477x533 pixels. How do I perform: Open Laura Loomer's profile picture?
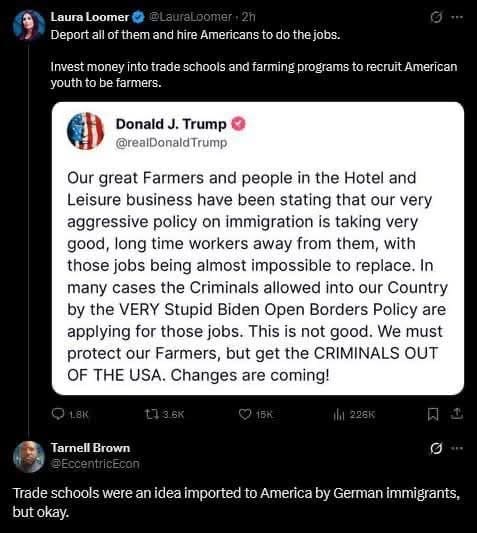(x=29, y=25)
